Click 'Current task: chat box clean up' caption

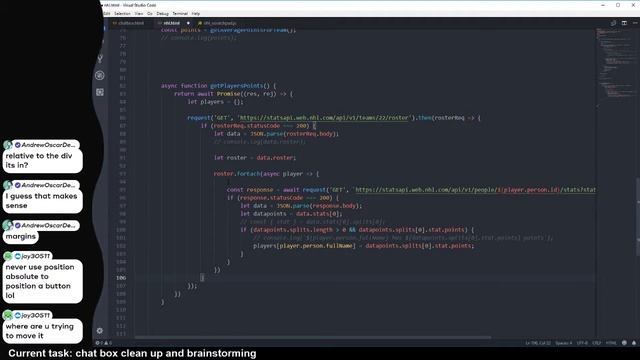132,353
